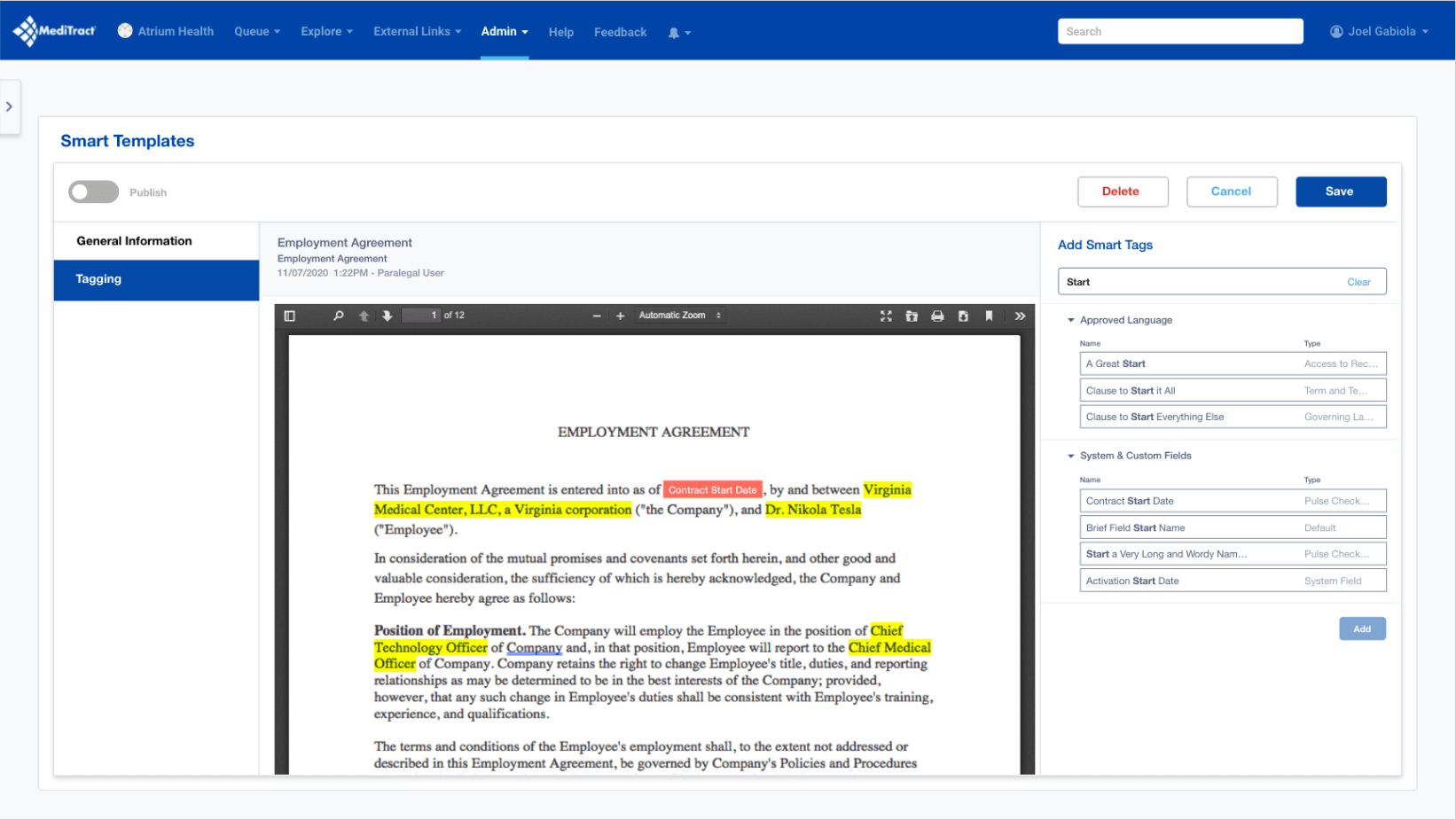The height and width of the screenshot is (820, 1456).
Task: Click the Atrium Health organization icon
Action: pyautogui.click(x=125, y=31)
